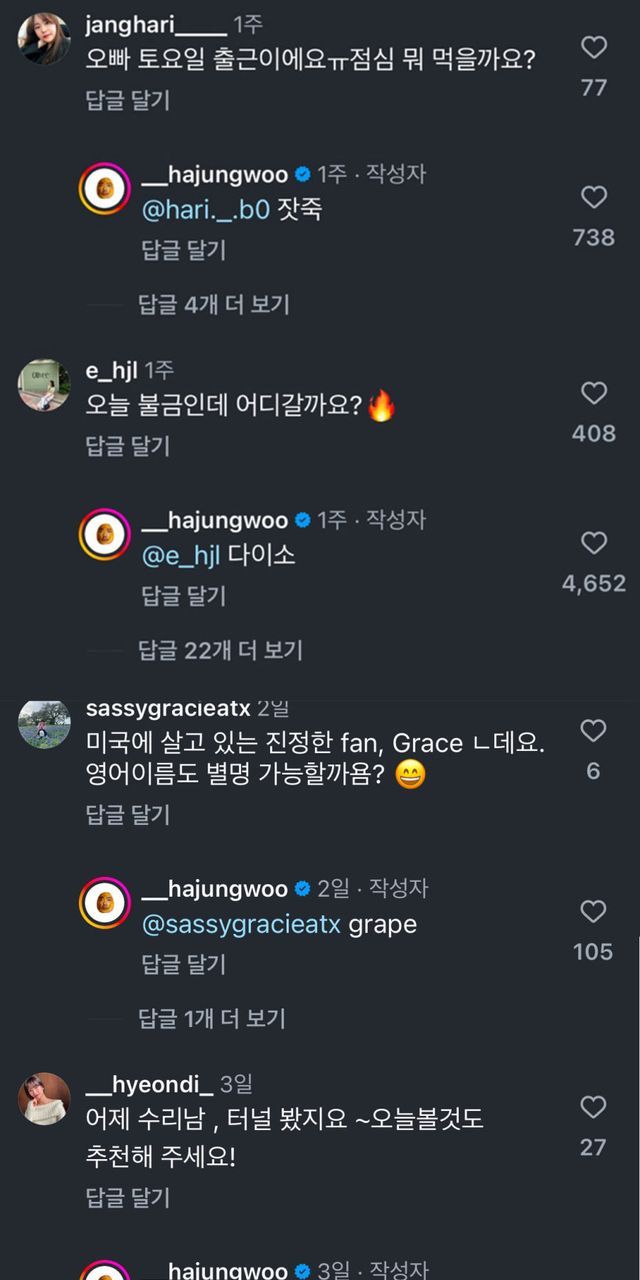This screenshot has width=640, height=1280.
Task: View sassygracieatx's profile photo
Action: click(45, 724)
